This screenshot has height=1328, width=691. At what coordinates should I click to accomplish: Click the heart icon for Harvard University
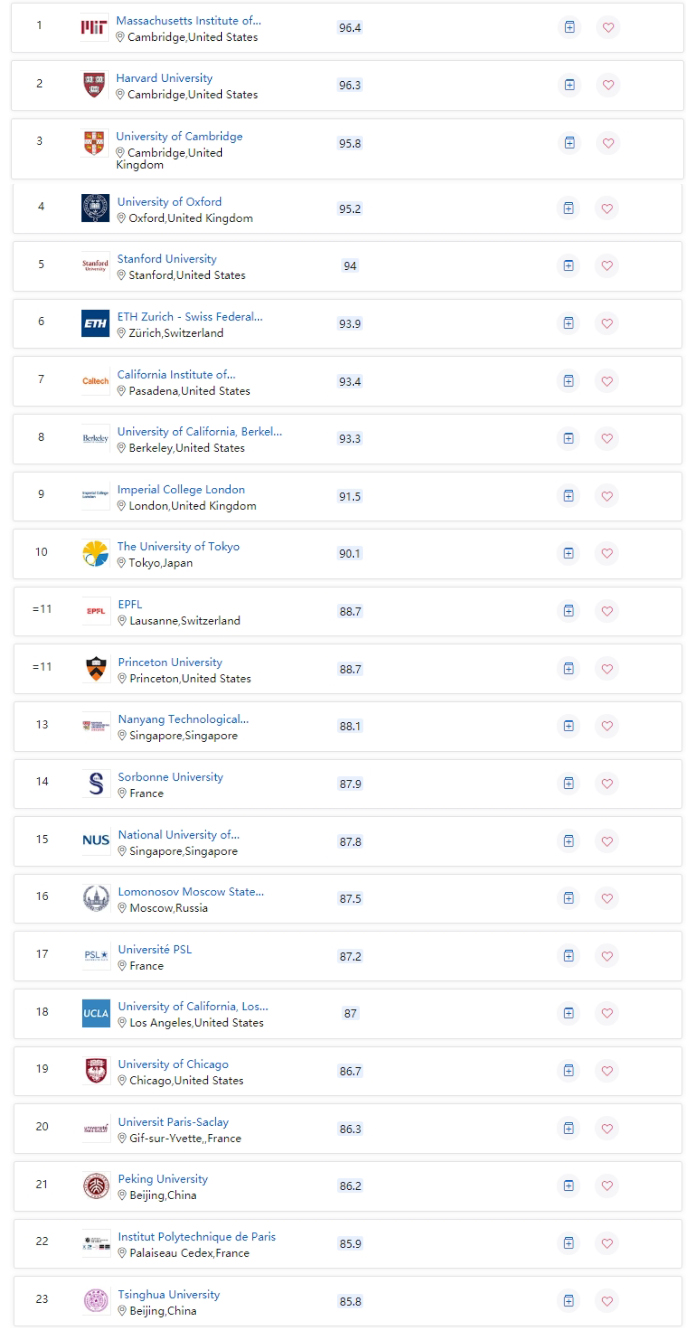[x=607, y=85]
